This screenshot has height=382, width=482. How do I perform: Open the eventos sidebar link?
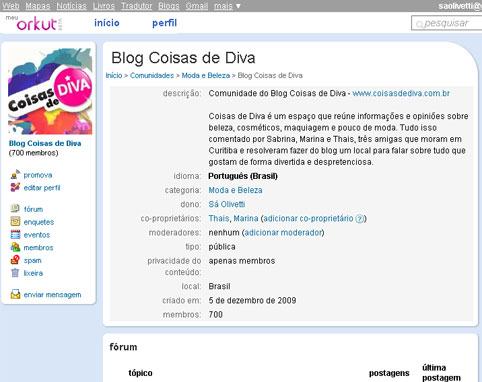coord(37,235)
